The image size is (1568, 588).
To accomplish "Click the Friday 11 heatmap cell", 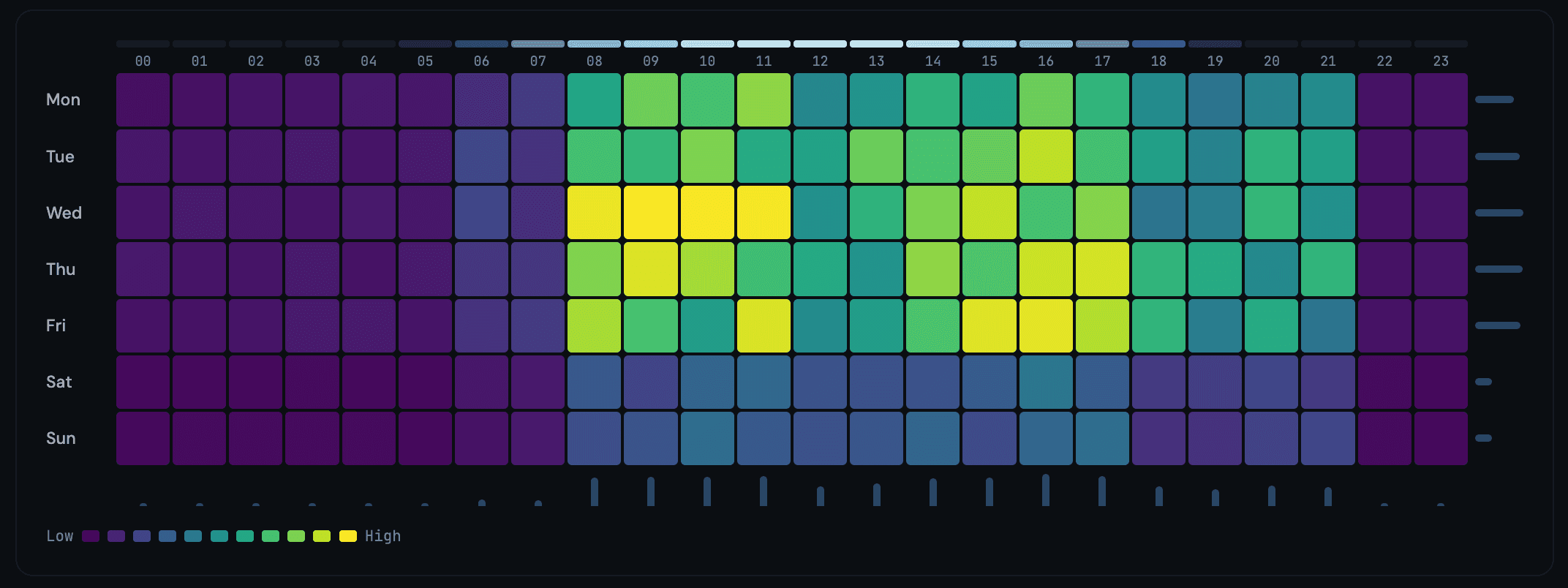I will click(x=764, y=325).
